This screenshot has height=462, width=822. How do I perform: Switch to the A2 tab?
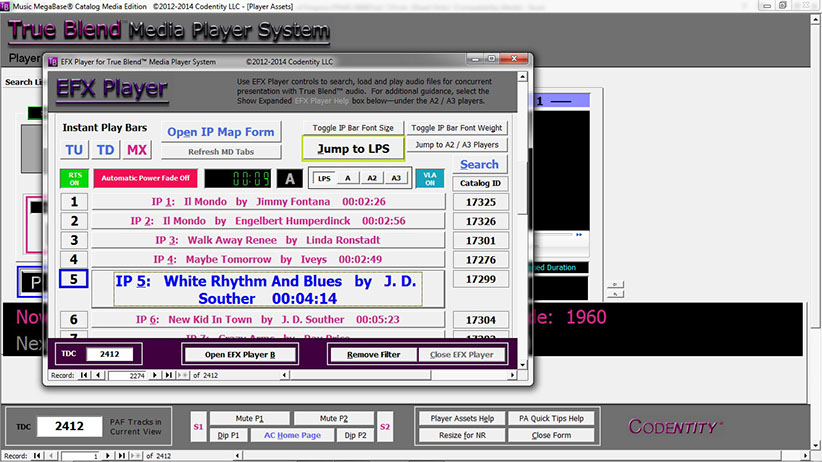[x=371, y=178]
